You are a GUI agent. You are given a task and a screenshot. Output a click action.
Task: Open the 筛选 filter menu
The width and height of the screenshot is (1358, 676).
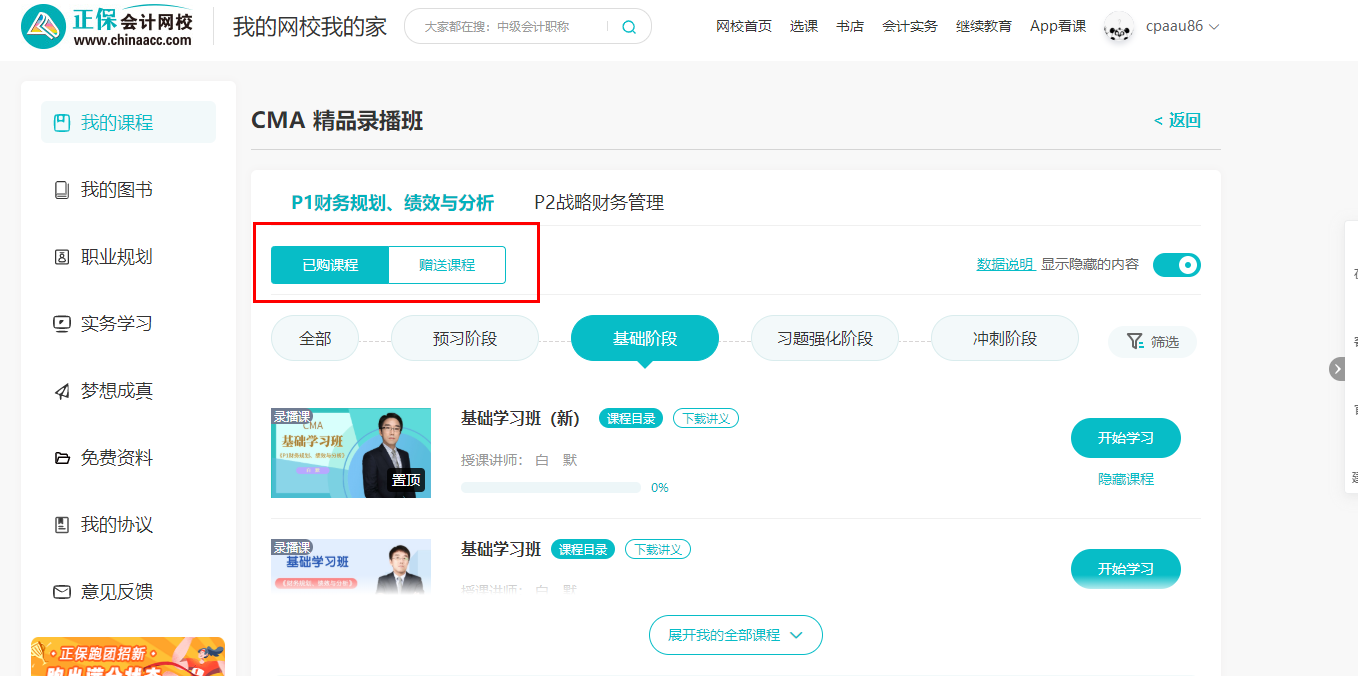(1152, 342)
